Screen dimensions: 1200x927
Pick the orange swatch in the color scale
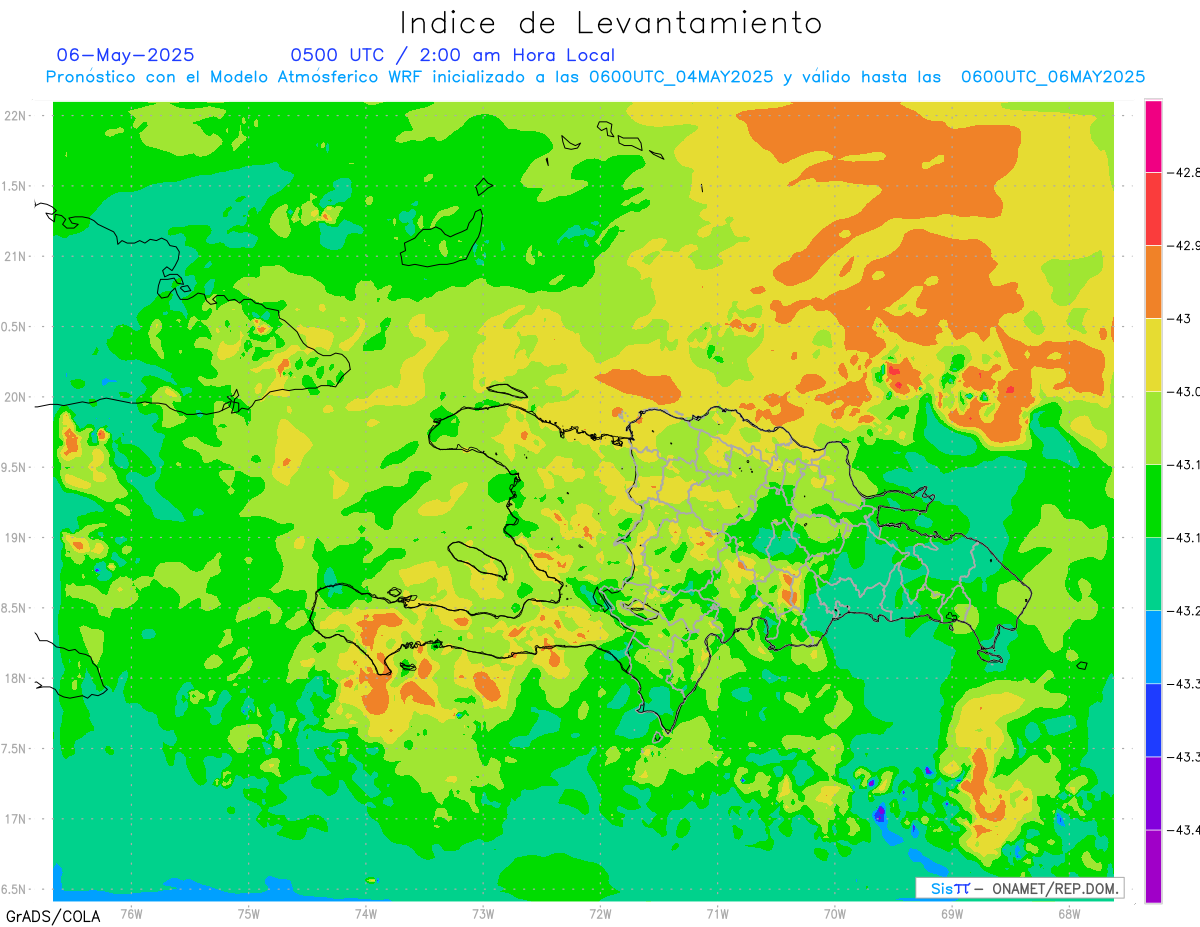[x=1153, y=281]
